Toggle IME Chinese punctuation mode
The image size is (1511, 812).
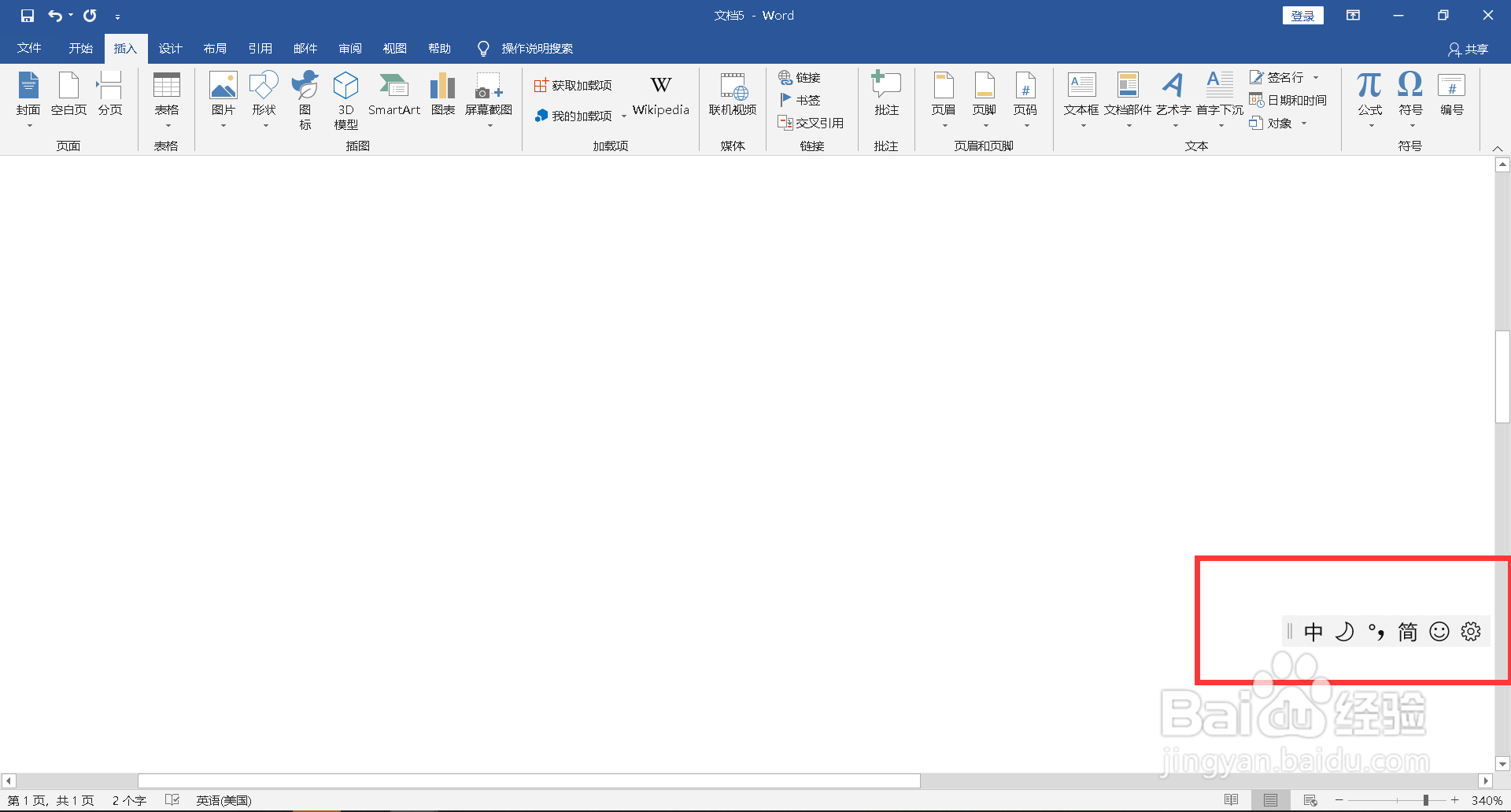coord(1376,632)
